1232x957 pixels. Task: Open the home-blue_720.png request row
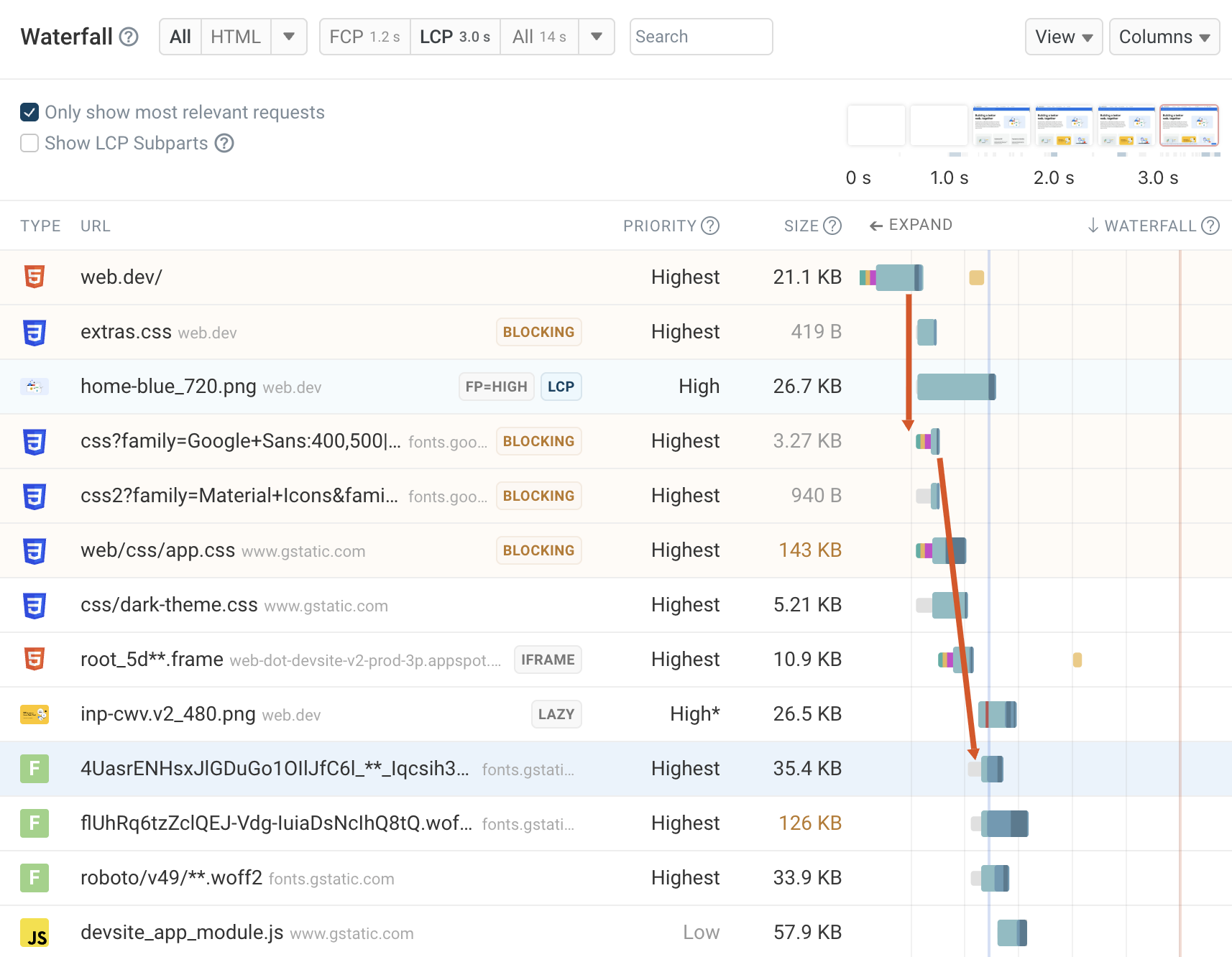click(168, 387)
